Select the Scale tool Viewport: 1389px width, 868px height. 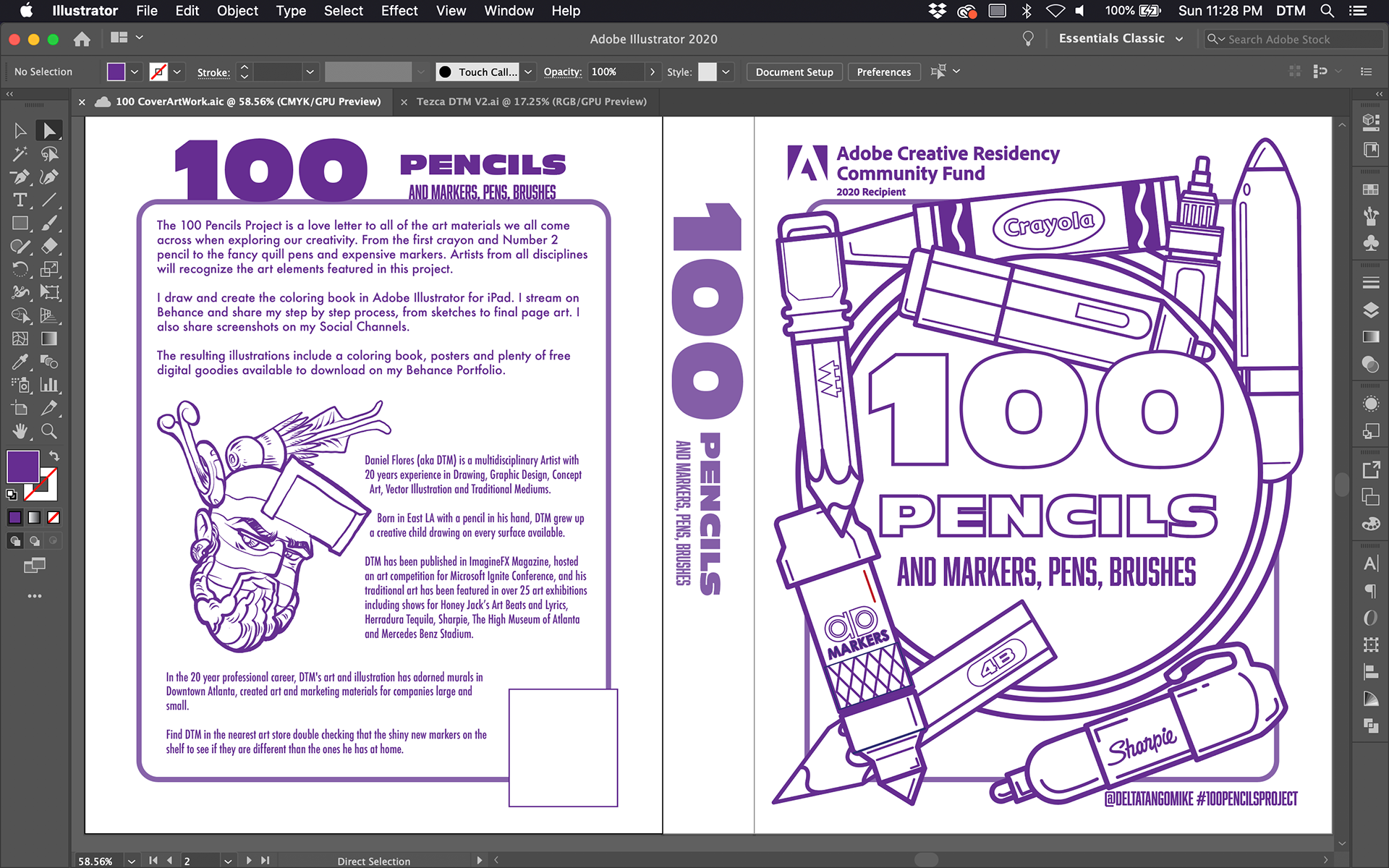[x=48, y=269]
